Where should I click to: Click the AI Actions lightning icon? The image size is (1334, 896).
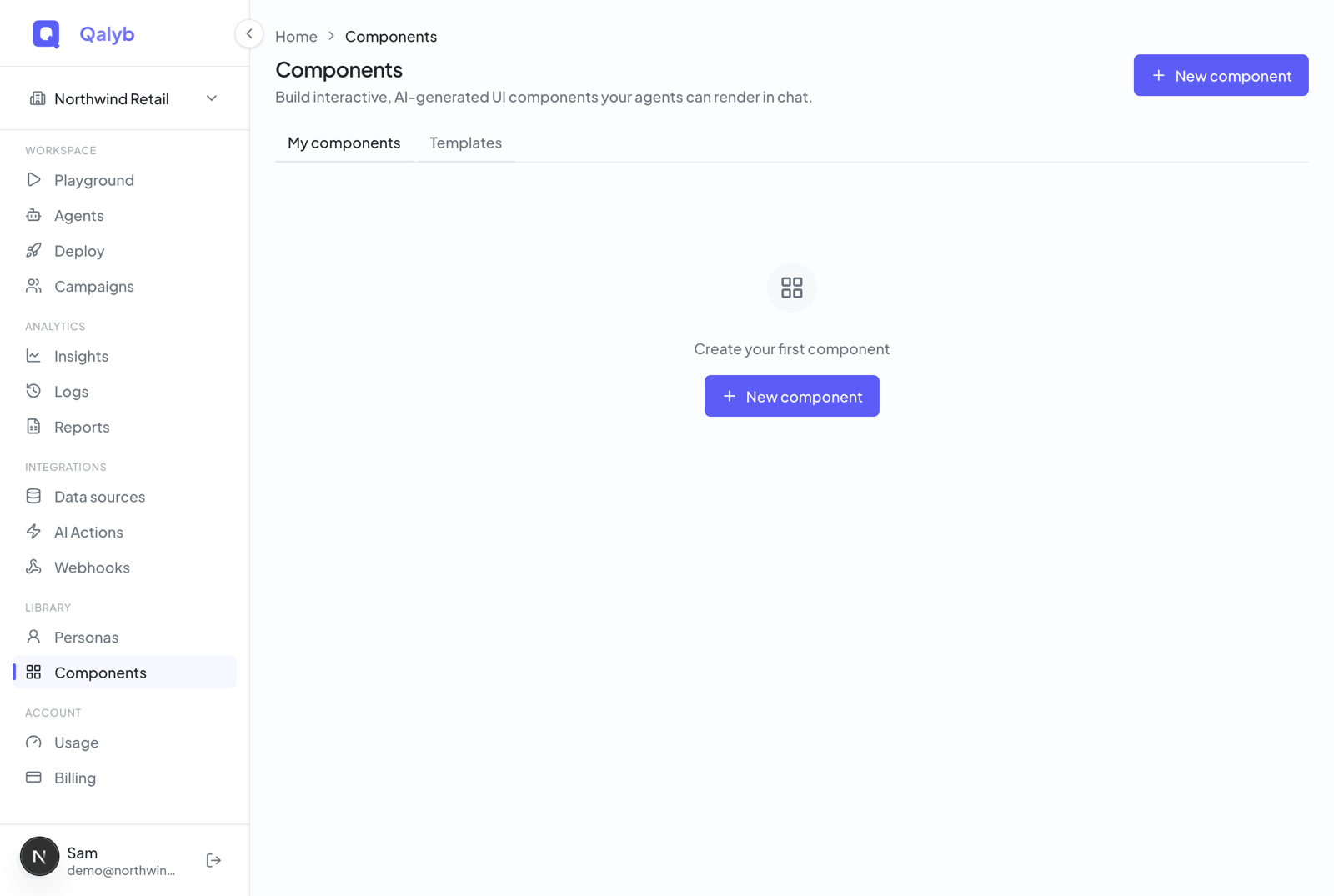pyautogui.click(x=33, y=532)
